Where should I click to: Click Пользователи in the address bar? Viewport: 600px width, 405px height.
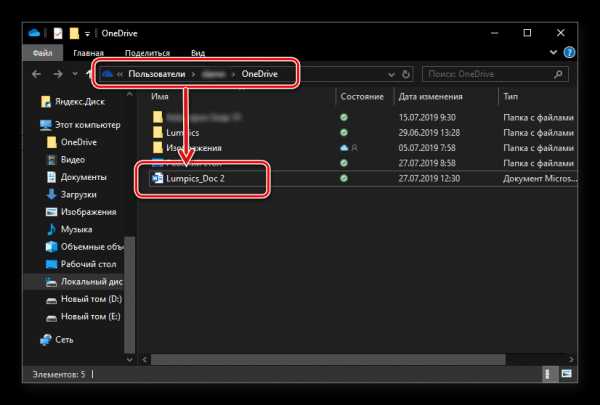[157, 74]
